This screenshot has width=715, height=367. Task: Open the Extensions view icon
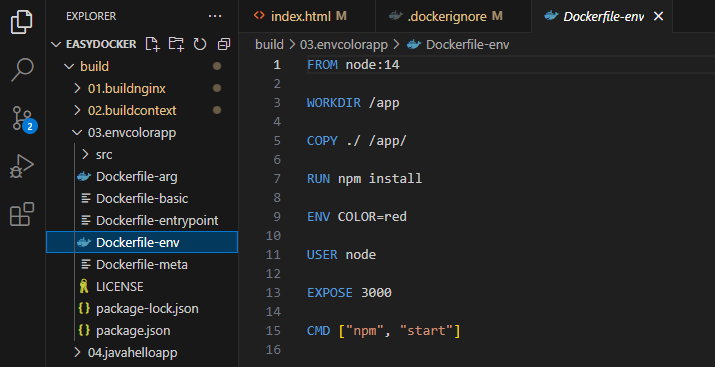(x=22, y=214)
